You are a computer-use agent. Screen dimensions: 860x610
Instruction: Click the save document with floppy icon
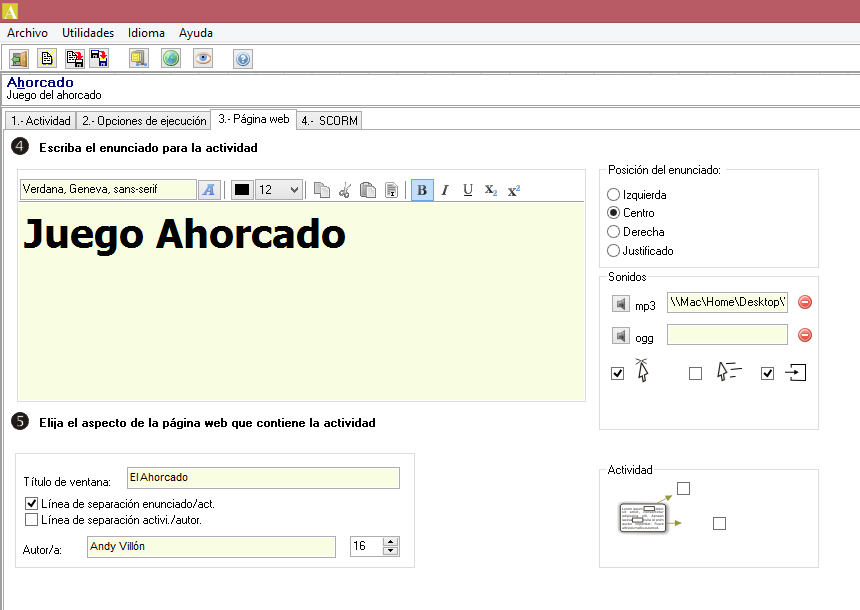click(x=75, y=59)
